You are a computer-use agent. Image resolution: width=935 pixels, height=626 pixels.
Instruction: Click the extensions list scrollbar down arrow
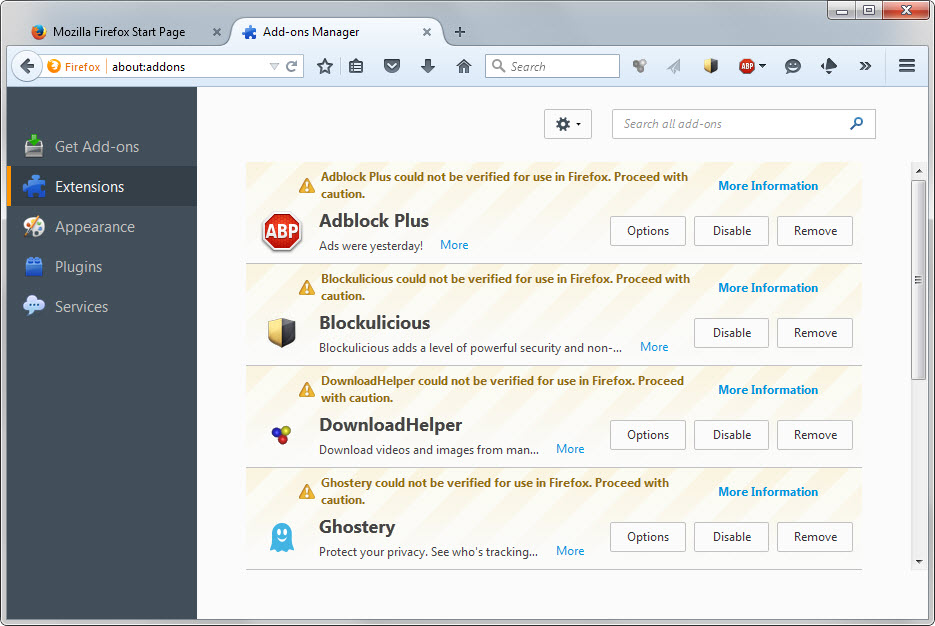tap(919, 562)
